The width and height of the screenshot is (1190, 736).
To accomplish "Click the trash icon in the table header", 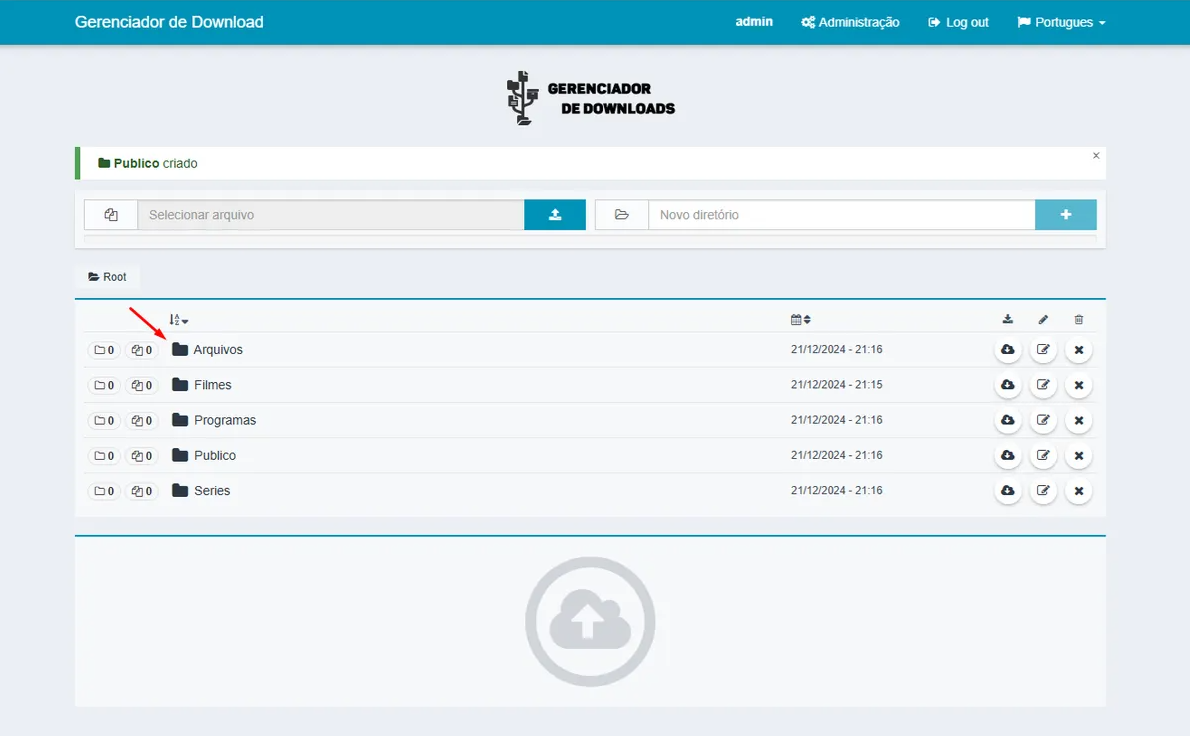I will pyautogui.click(x=1078, y=319).
